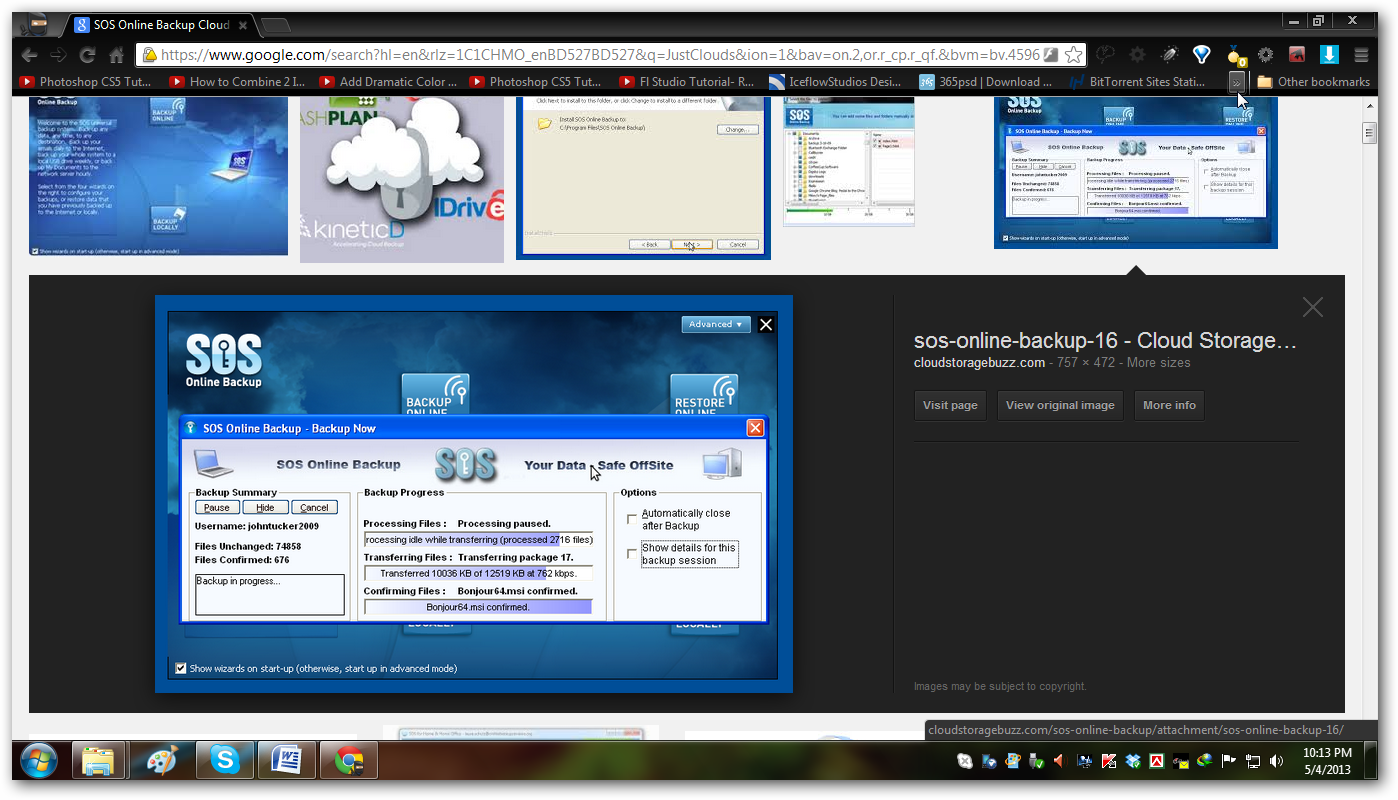This screenshot has width=1398, height=800.
Task: Open the 'How to Combine 2 I...' bookmark
Action: click(x=237, y=82)
